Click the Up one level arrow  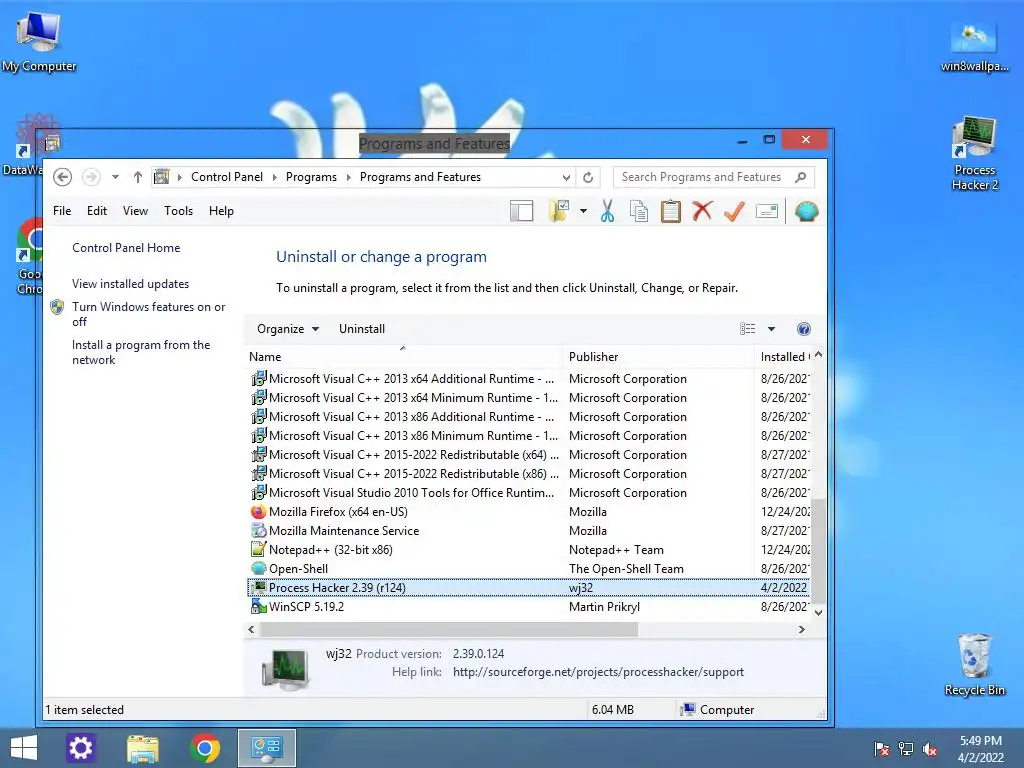(x=137, y=177)
